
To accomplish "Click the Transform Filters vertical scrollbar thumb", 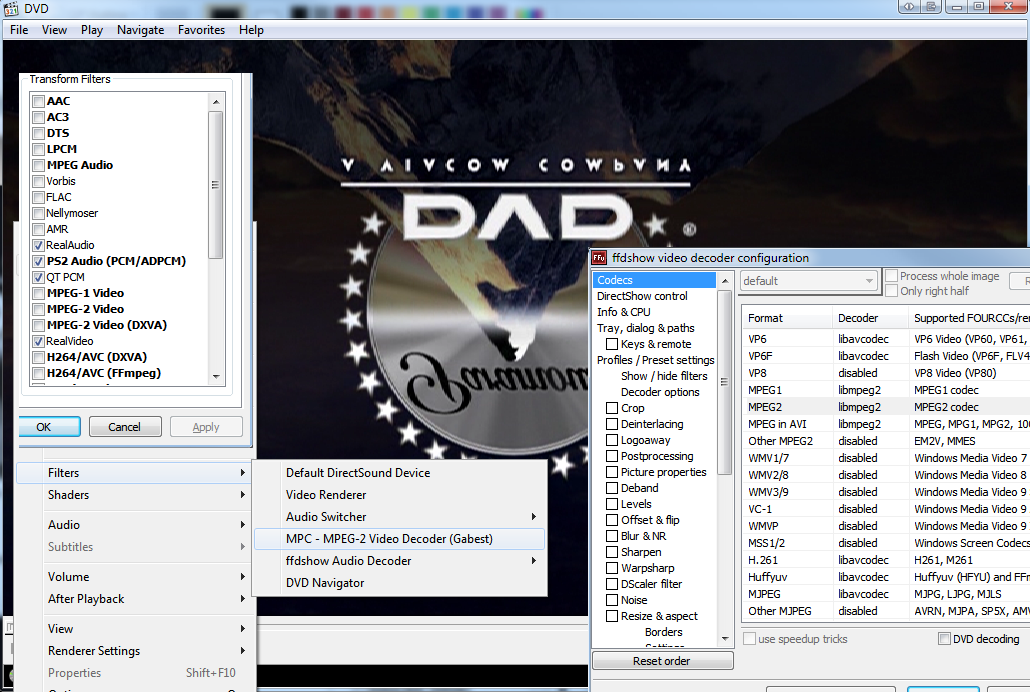I will click(216, 185).
